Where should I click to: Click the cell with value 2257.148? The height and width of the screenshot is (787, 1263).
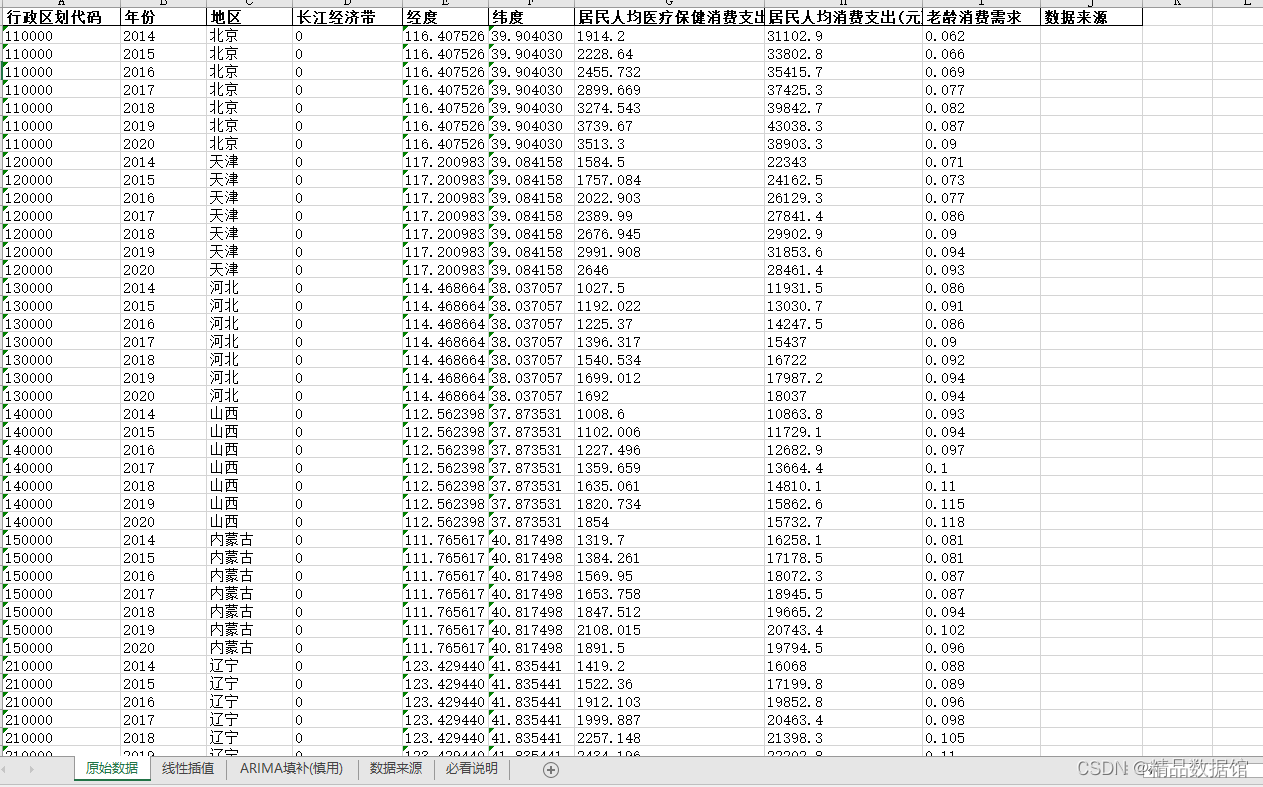click(x=669, y=738)
